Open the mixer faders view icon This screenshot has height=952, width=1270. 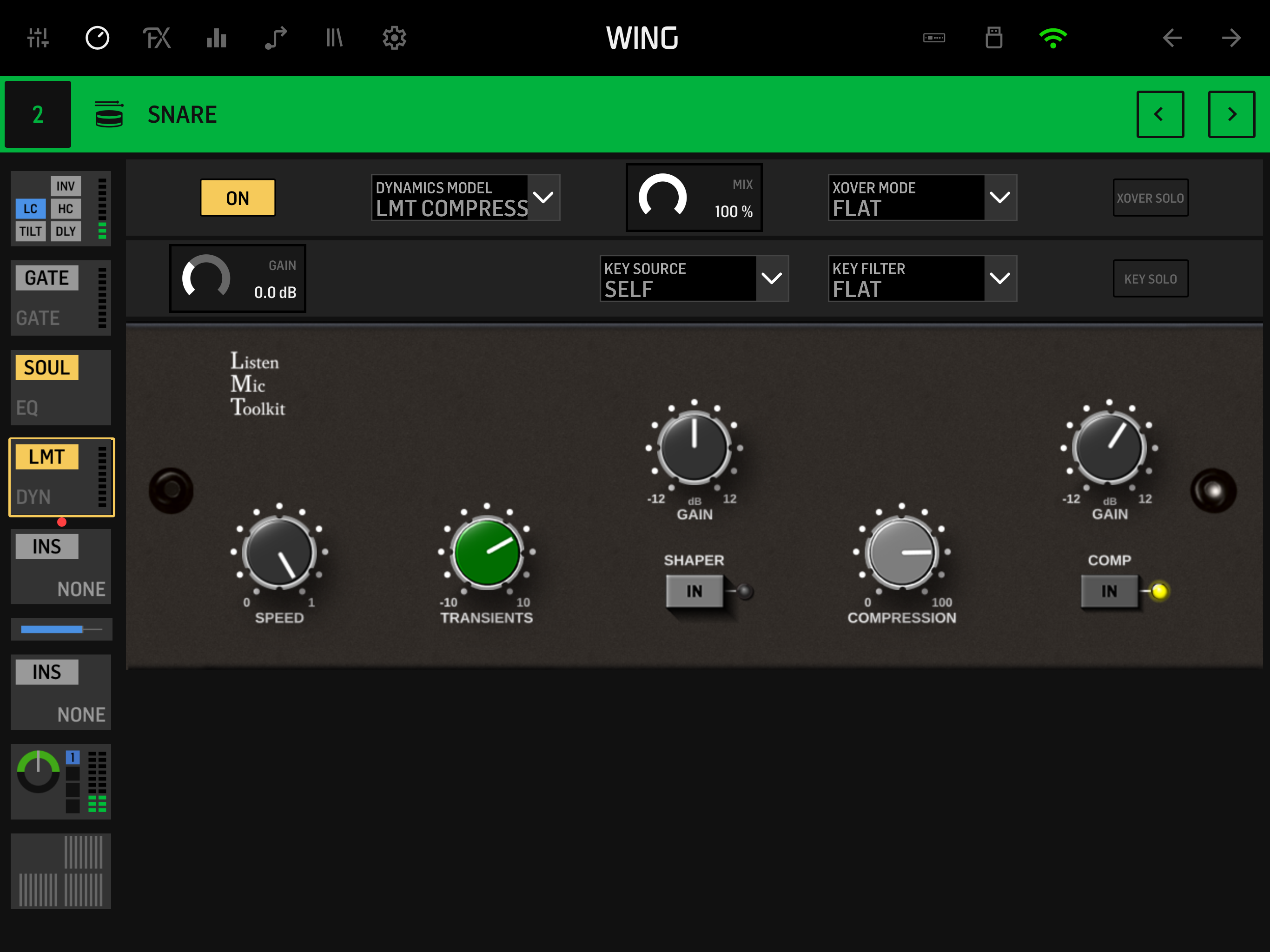click(38, 38)
